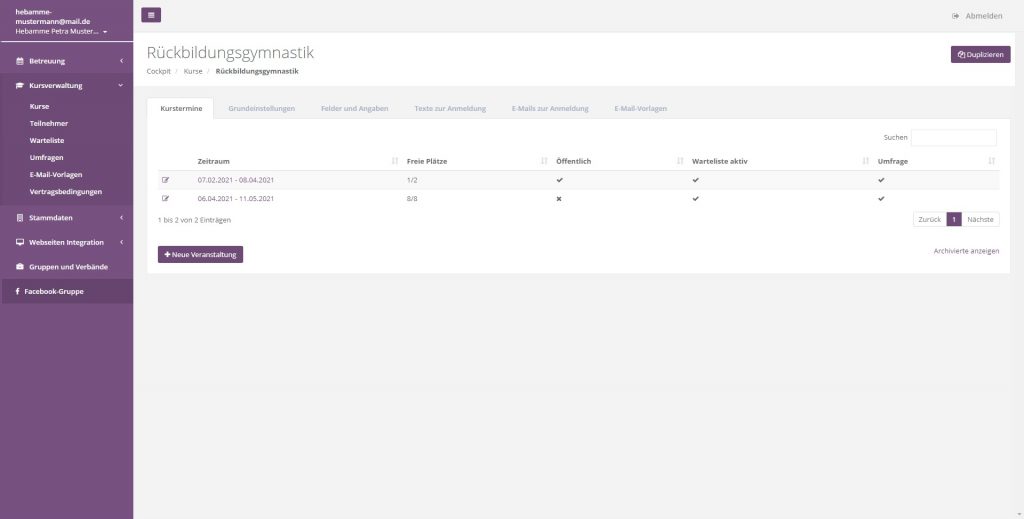This screenshot has height=519, width=1024.
Task: Log out using the Abmelden link
Action: click(977, 16)
